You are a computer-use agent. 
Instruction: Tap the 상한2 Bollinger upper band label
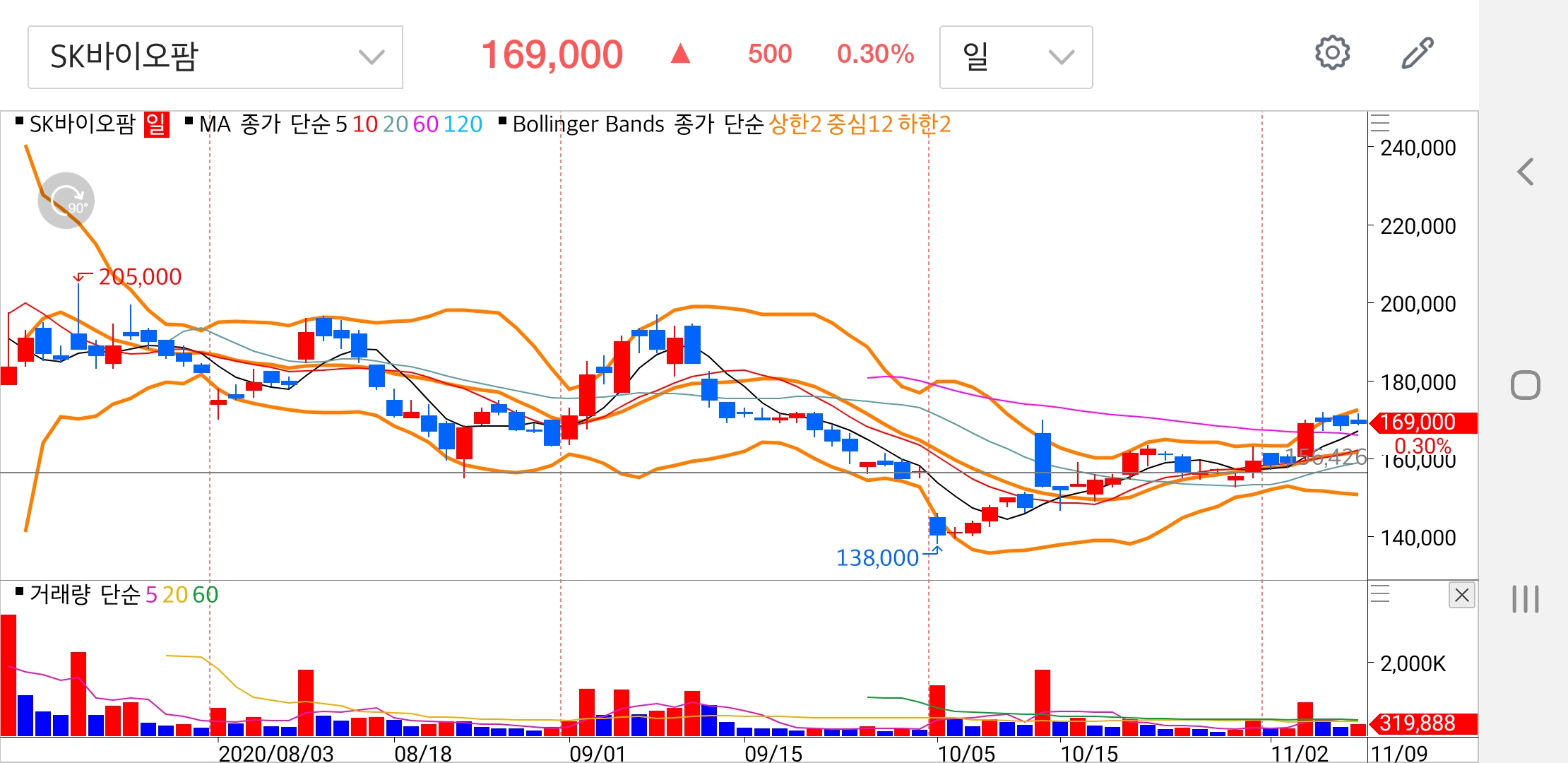point(795,124)
